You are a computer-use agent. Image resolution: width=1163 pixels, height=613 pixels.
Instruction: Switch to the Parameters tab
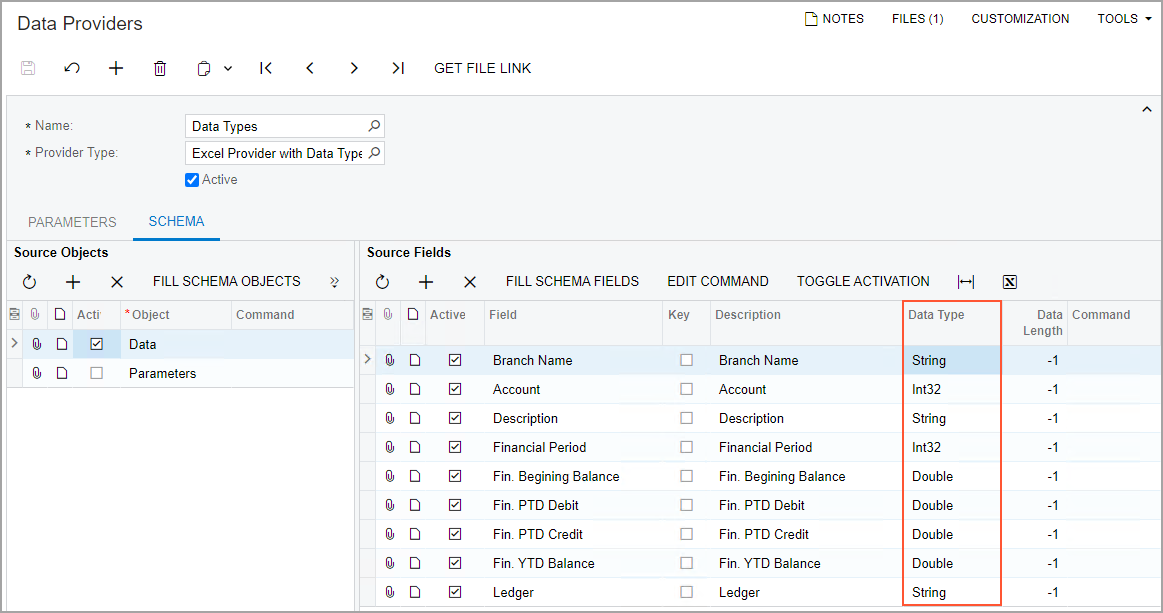(x=72, y=222)
